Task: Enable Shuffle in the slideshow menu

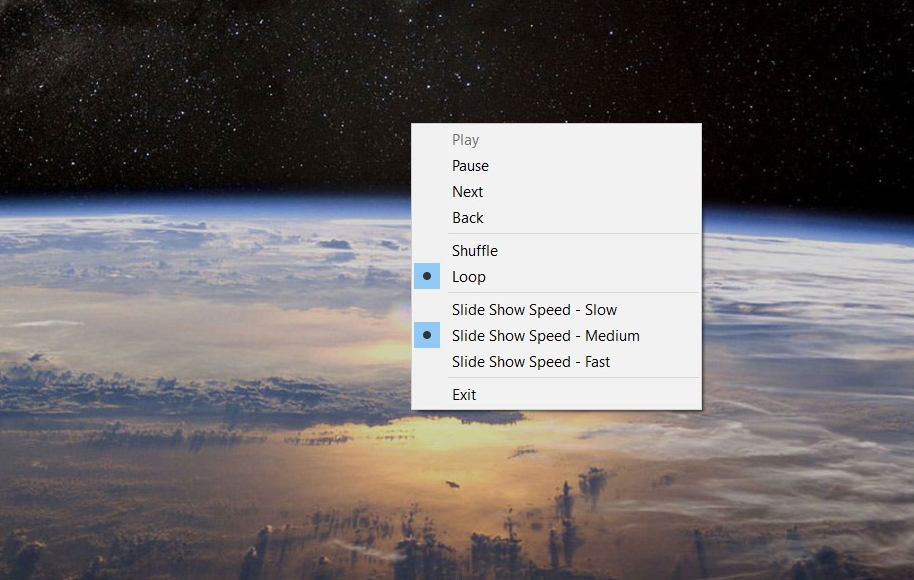Action: [x=556, y=251]
